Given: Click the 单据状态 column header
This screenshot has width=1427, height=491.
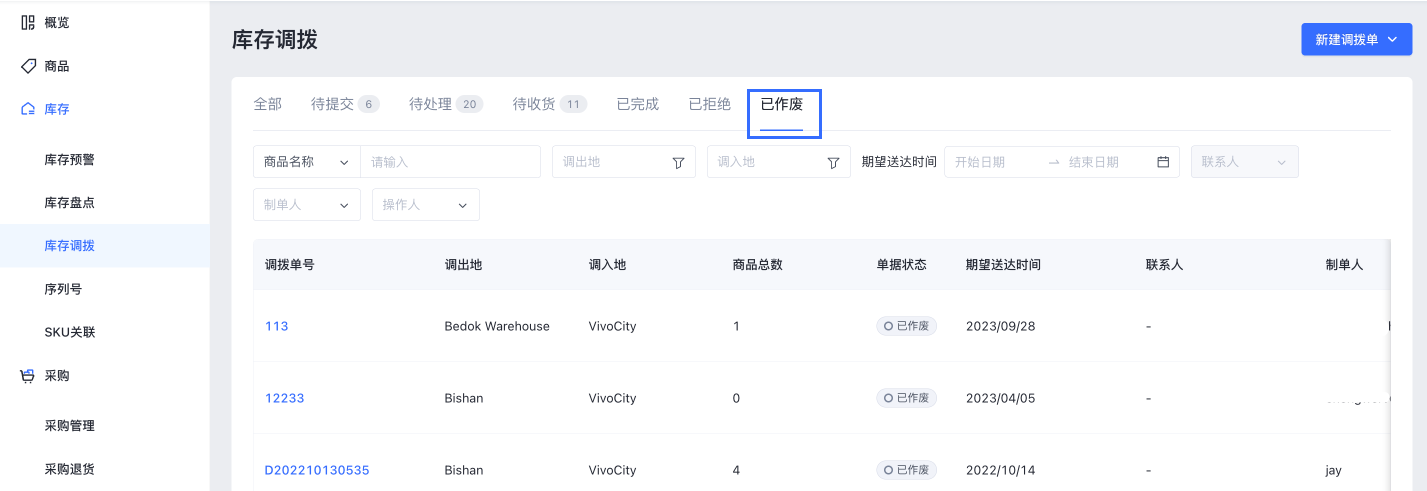Looking at the screenshot, I should 902,265.
